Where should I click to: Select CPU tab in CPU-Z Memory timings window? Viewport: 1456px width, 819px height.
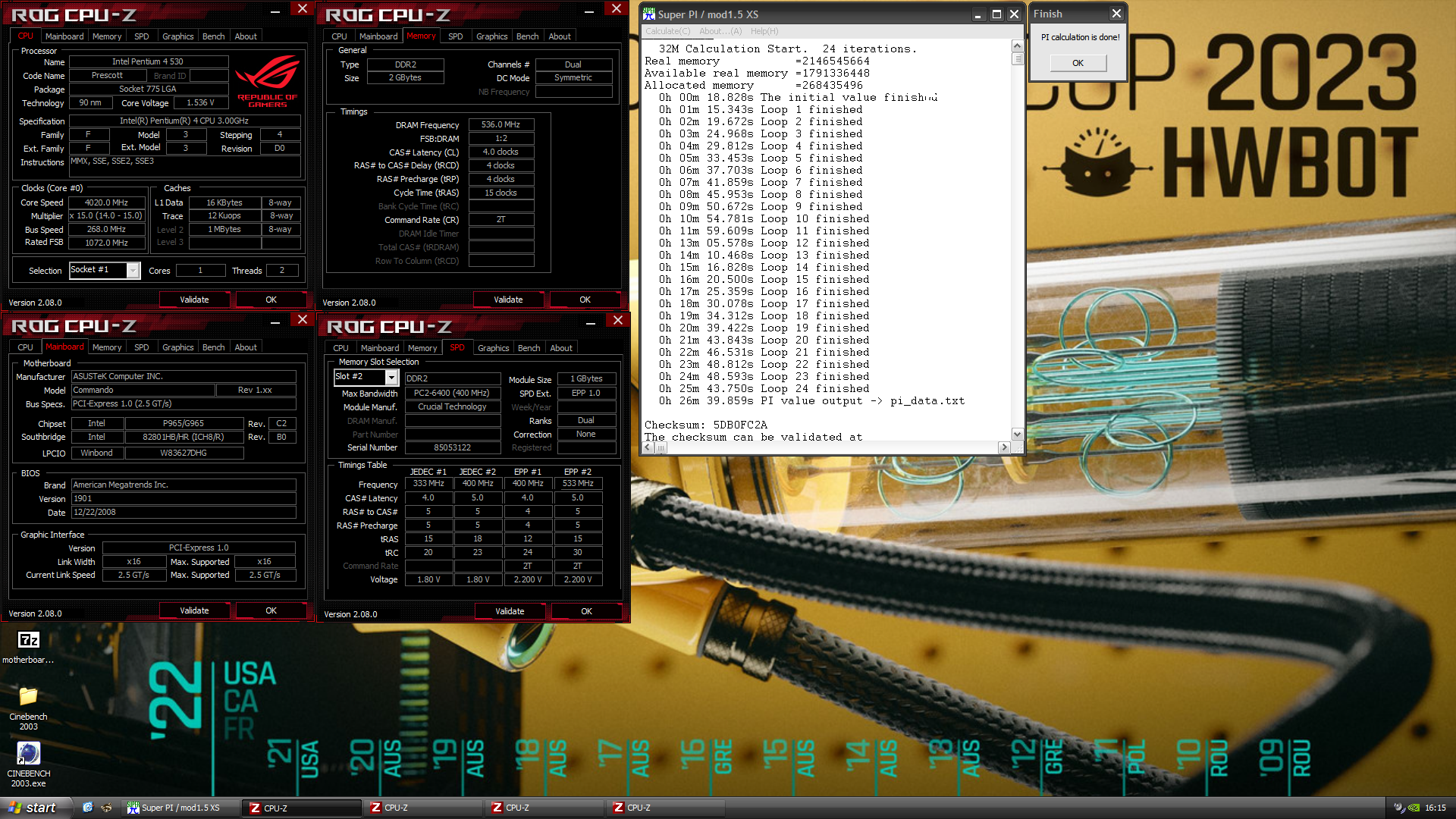pos(340,36)
